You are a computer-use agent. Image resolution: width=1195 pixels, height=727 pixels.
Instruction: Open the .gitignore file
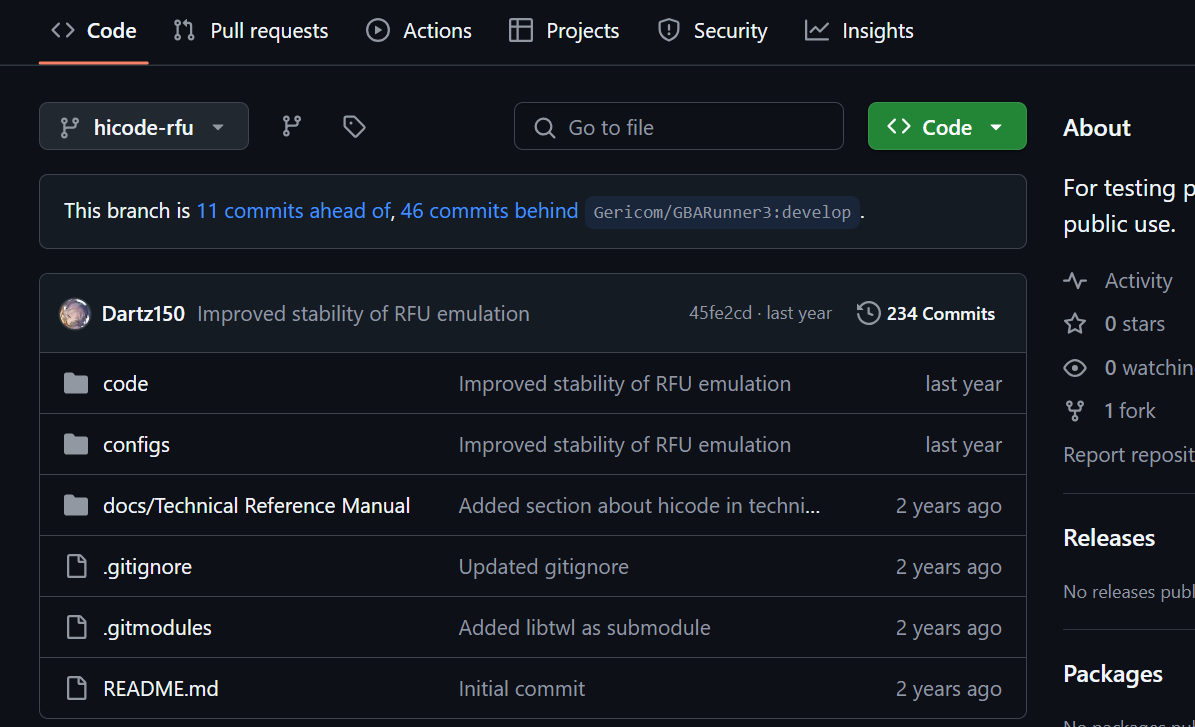point(147,566)
